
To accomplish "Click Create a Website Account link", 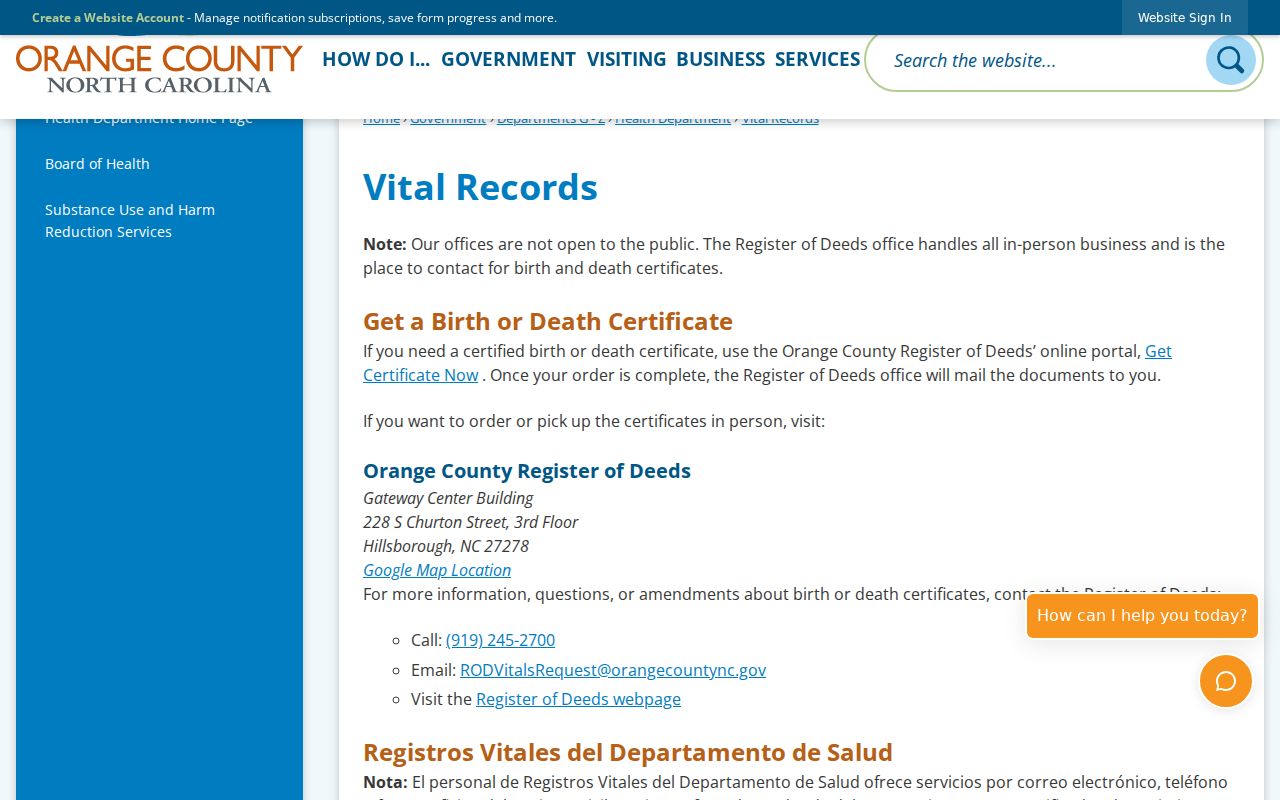I will click(x=108, y=17).
